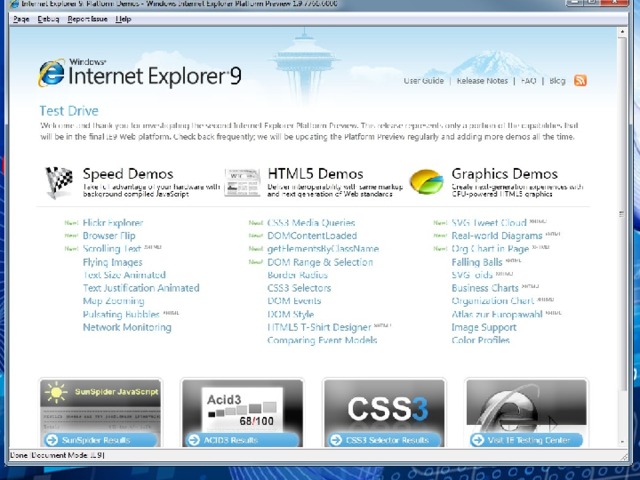This screenshot has width=640, height=480.
Task: Open the Browser Flip demo
Action: click(x=109, y=236)
